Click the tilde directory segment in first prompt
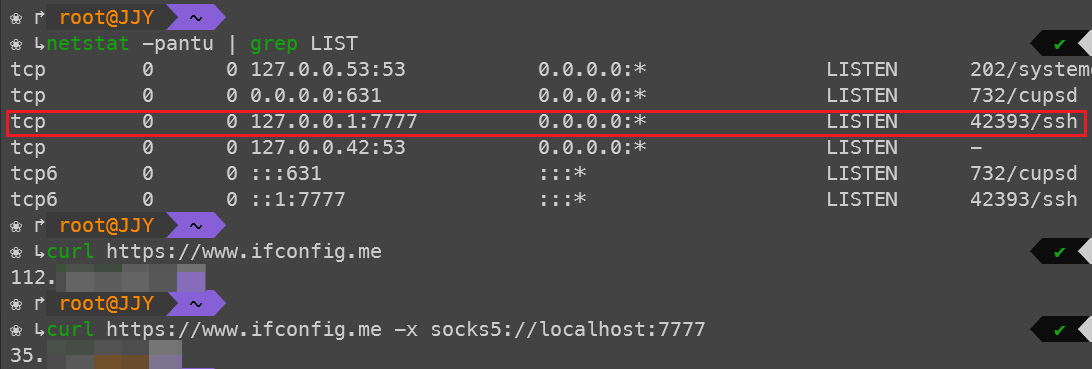1092x369 pixels. pos(196,17)
